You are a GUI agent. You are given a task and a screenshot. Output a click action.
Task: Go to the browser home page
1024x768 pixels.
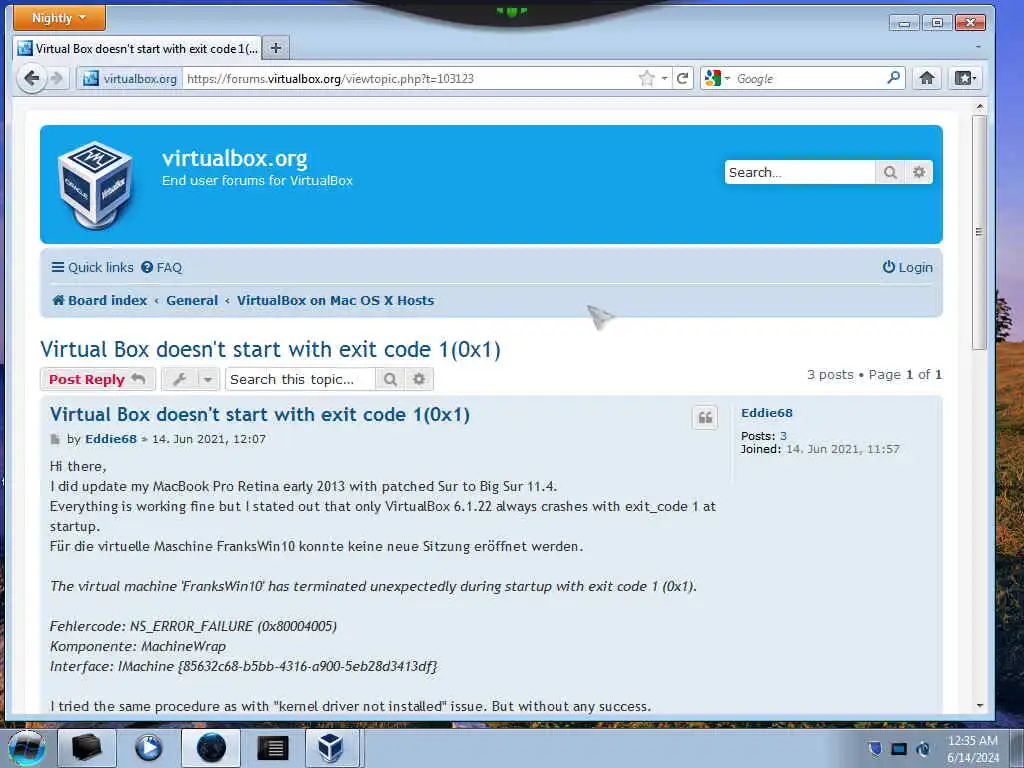point(927,78)
